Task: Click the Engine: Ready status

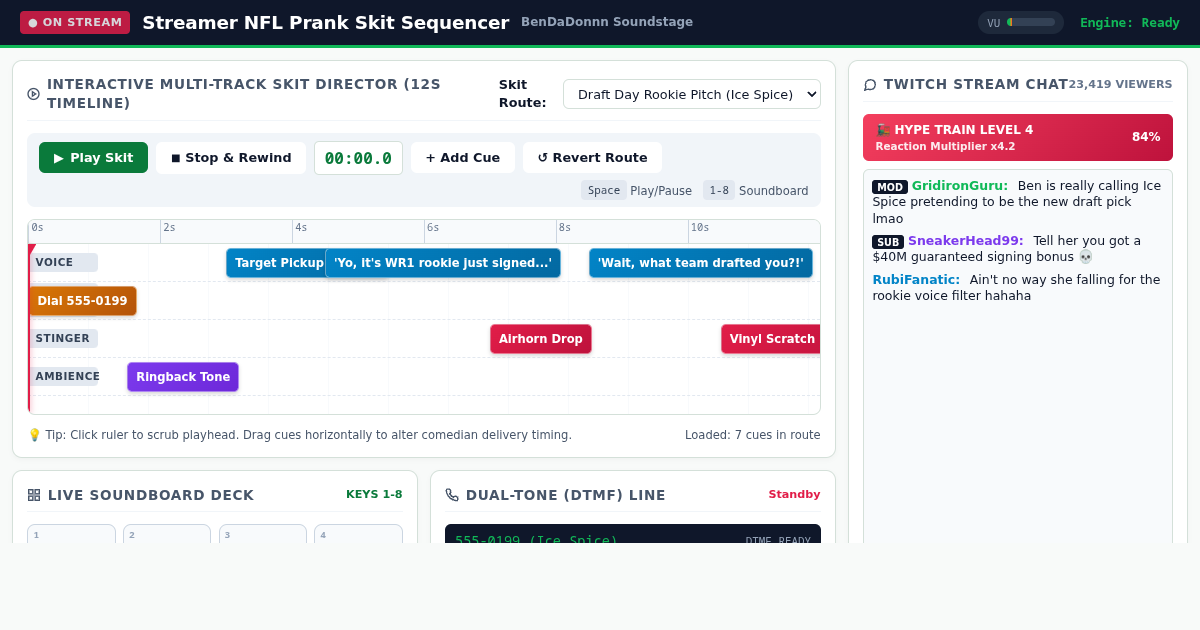Action: (1130, 22)
